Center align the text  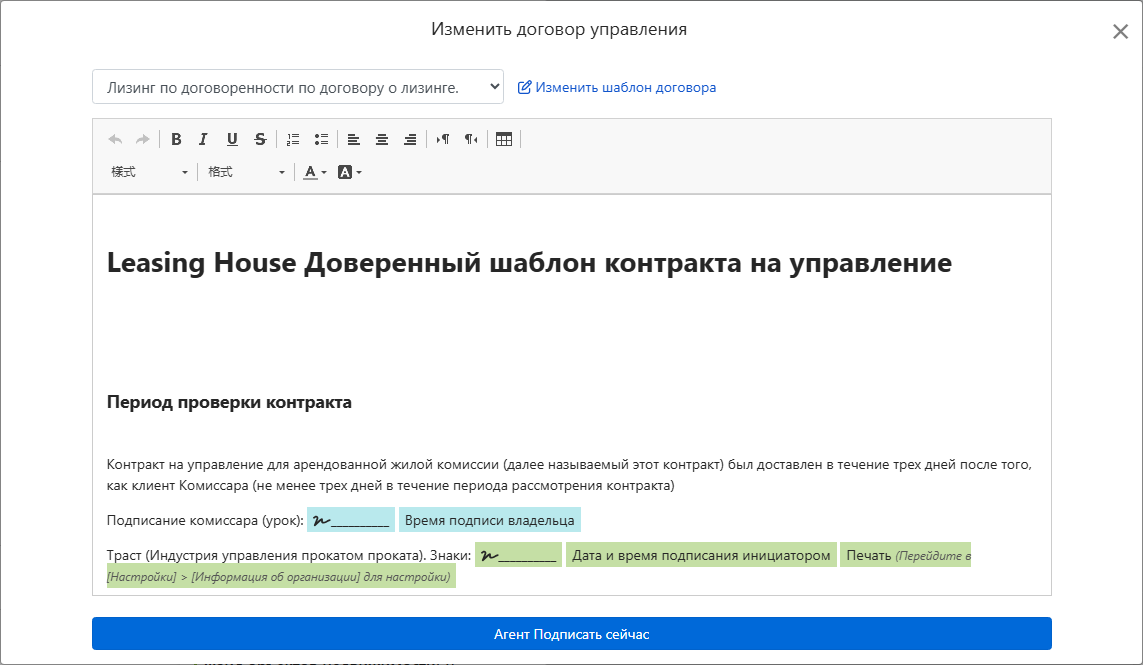coord(382,139)
